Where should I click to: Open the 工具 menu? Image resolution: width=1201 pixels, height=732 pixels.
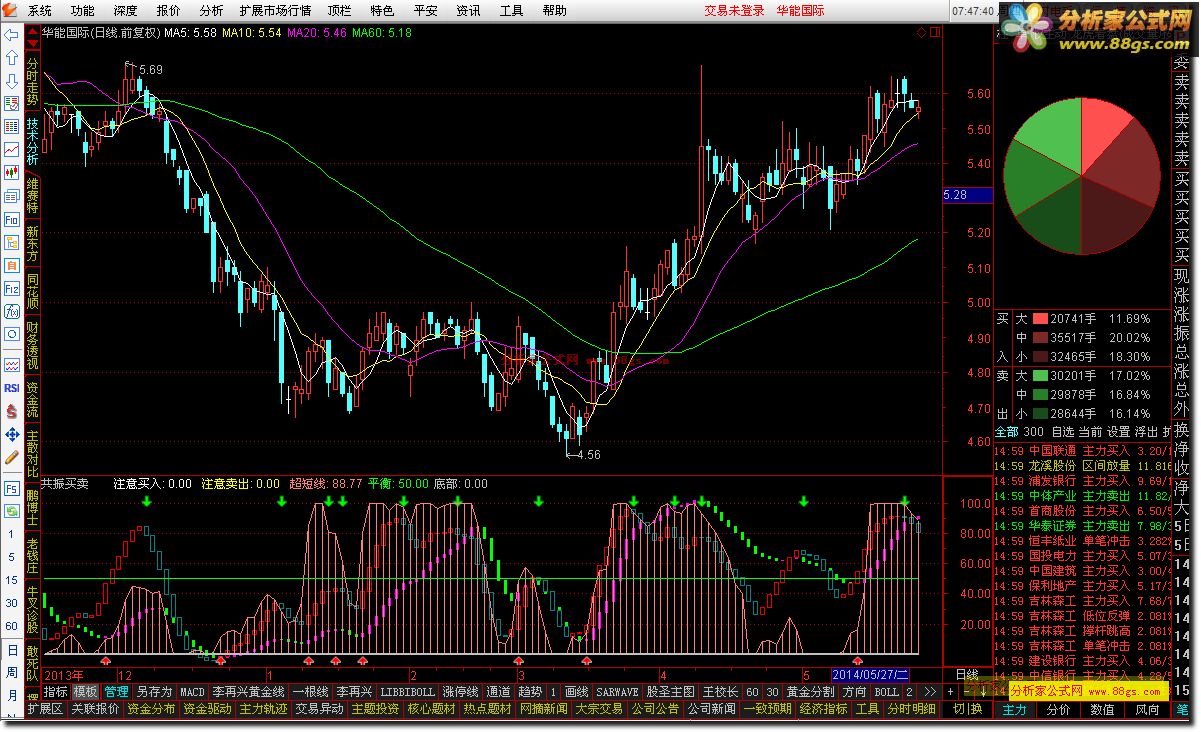pos(511,10)
